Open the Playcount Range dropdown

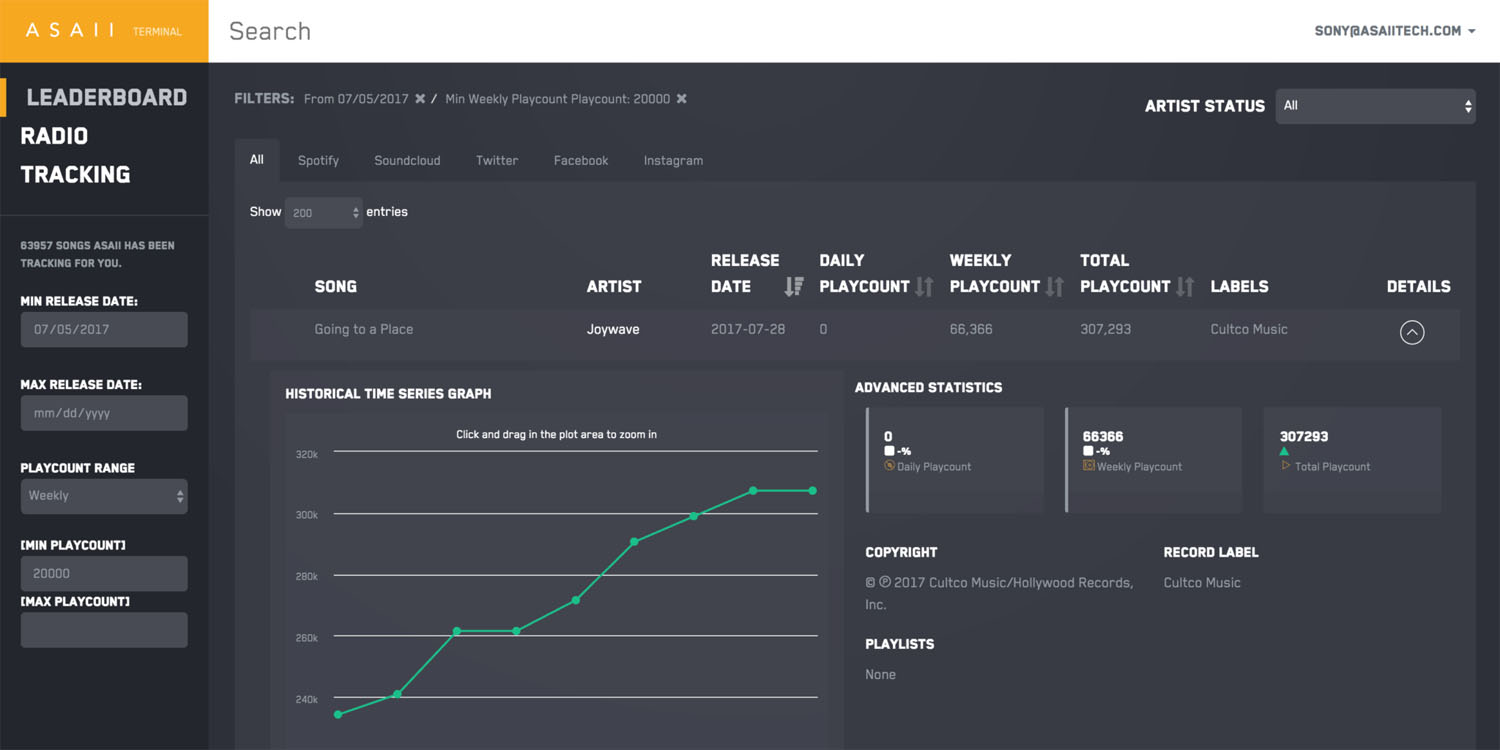[x=104, y=496]
